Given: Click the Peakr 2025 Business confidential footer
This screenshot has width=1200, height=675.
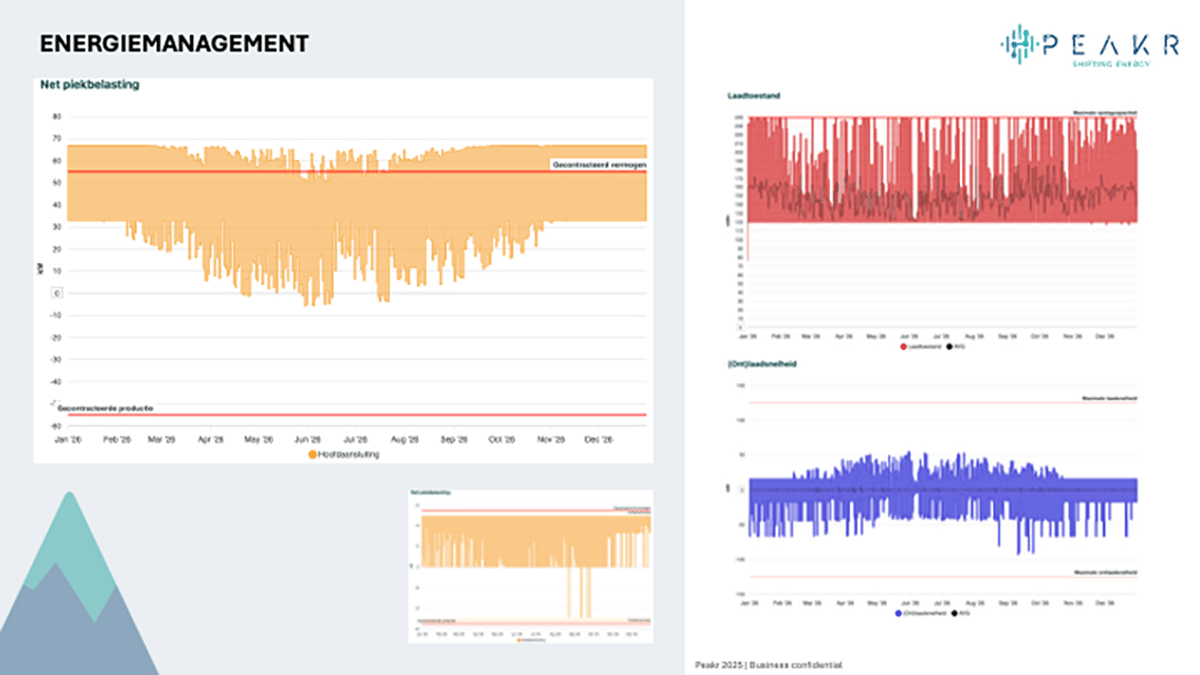Looking at the screenshot, I should [769, 664].
